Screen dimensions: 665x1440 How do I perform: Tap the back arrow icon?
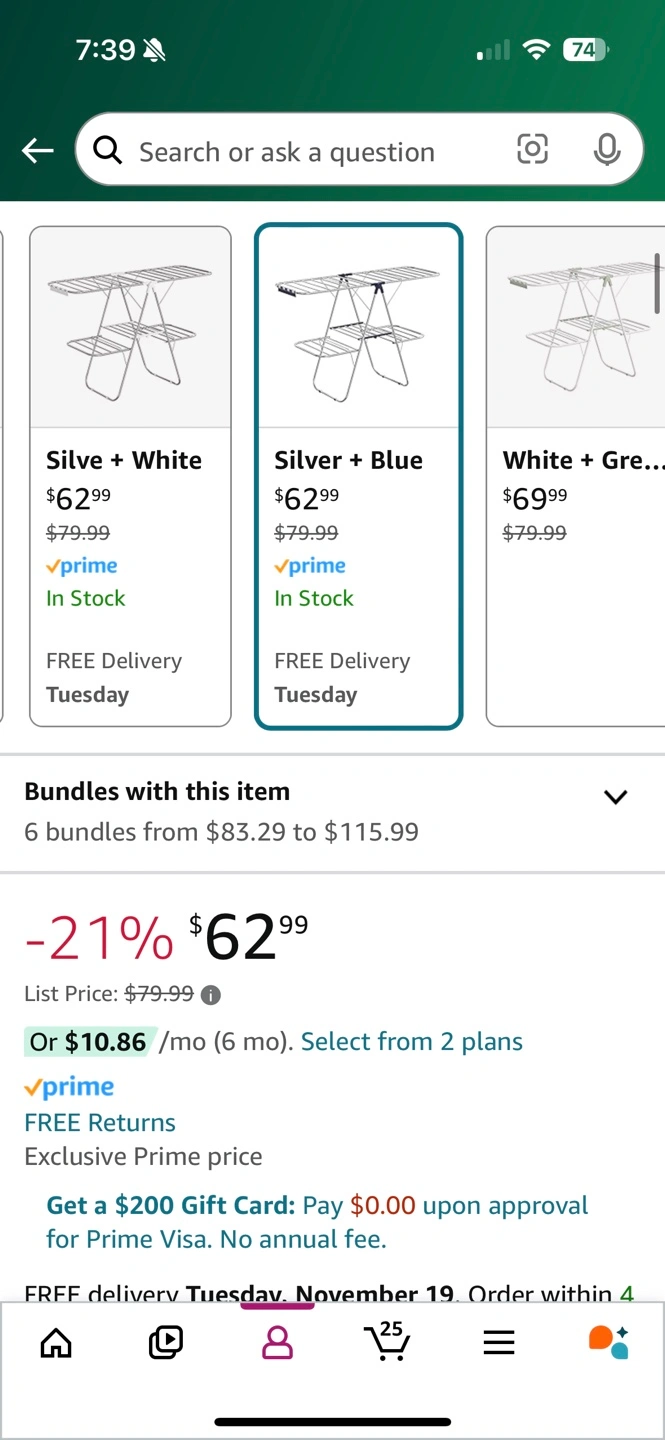coord(38,151)
